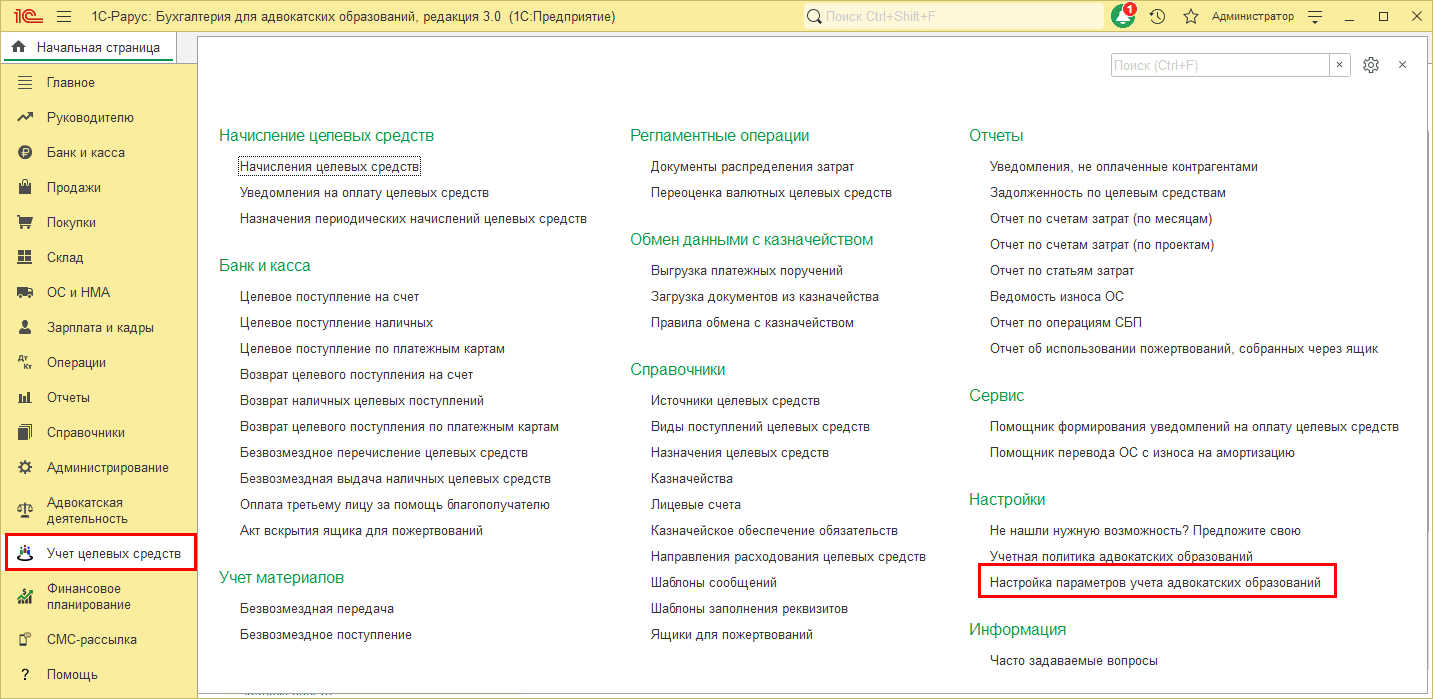Open the service settings dropdown in the title bar
The height and width of the screenshot is (699, 1433).
1315,17
